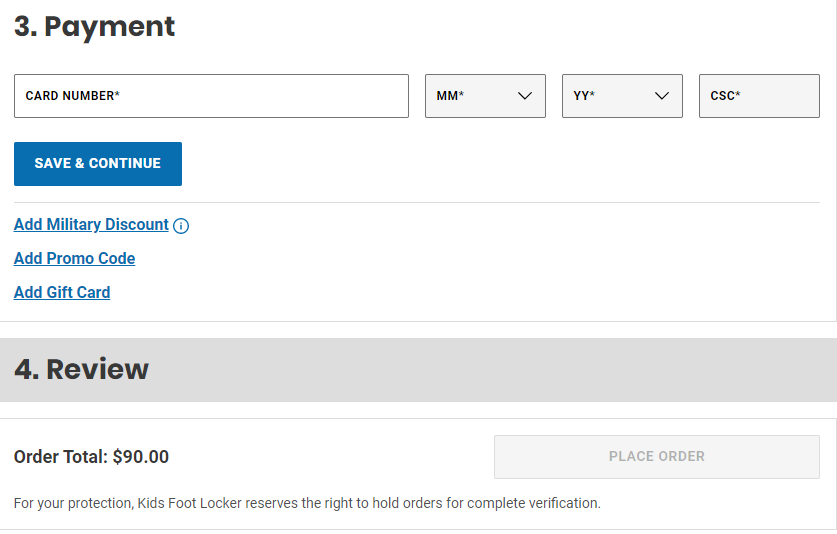Image resolution: width=837 pixels, height=534 pixels.
Task: Open the Add Military Discount link
Action: (91, 225)
